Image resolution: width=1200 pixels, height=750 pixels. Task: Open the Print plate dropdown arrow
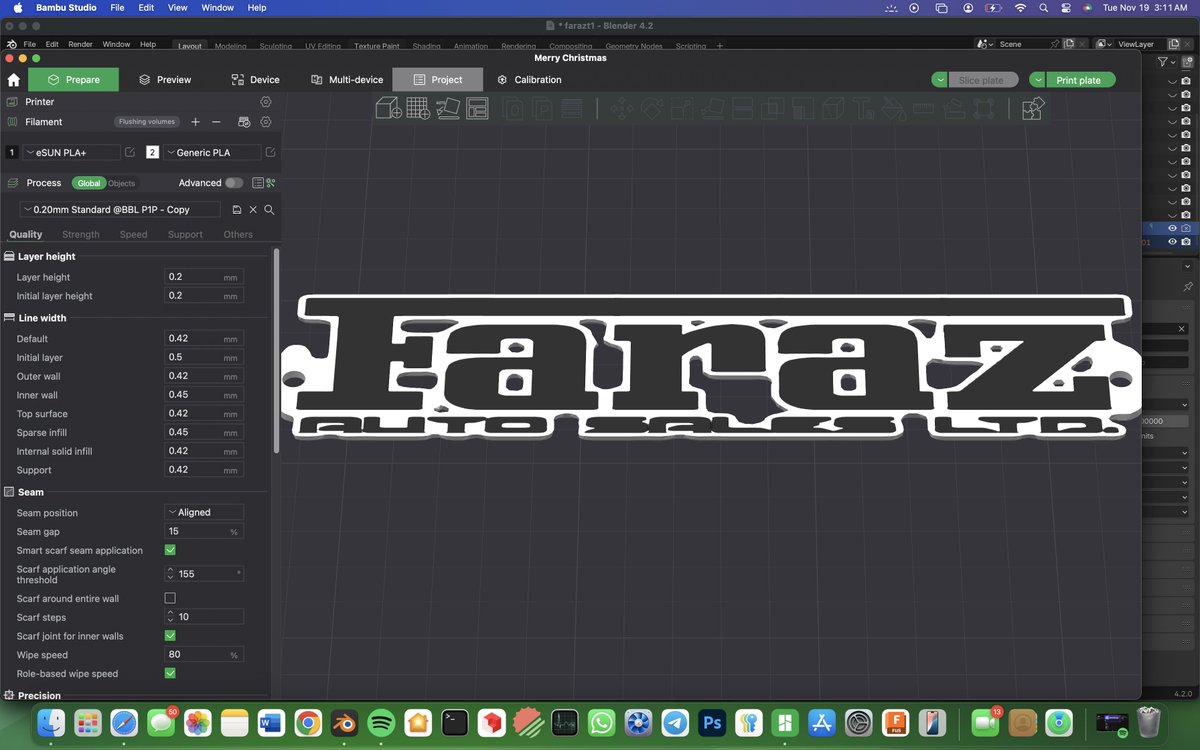1038,80
